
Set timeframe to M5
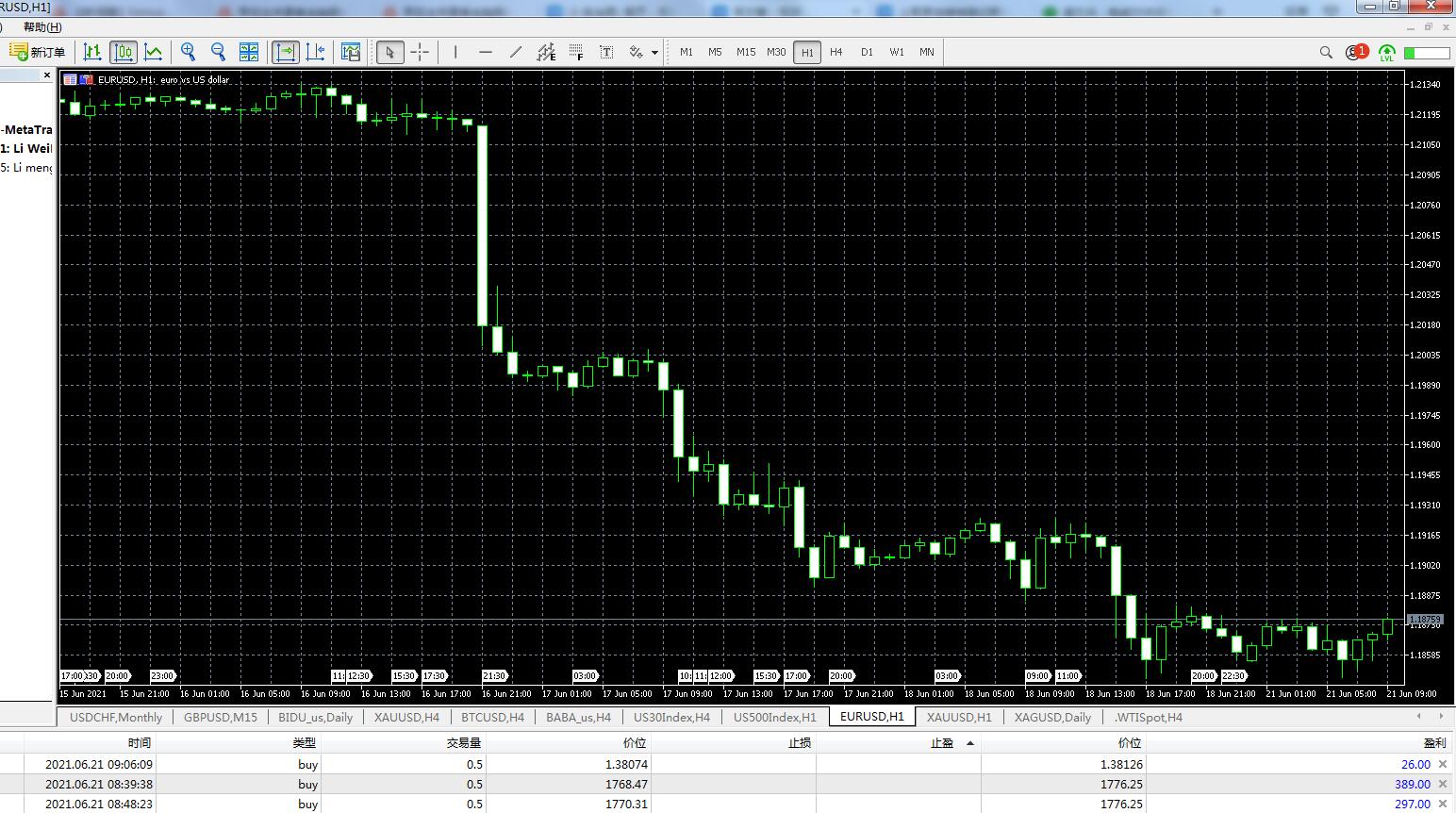715,53
